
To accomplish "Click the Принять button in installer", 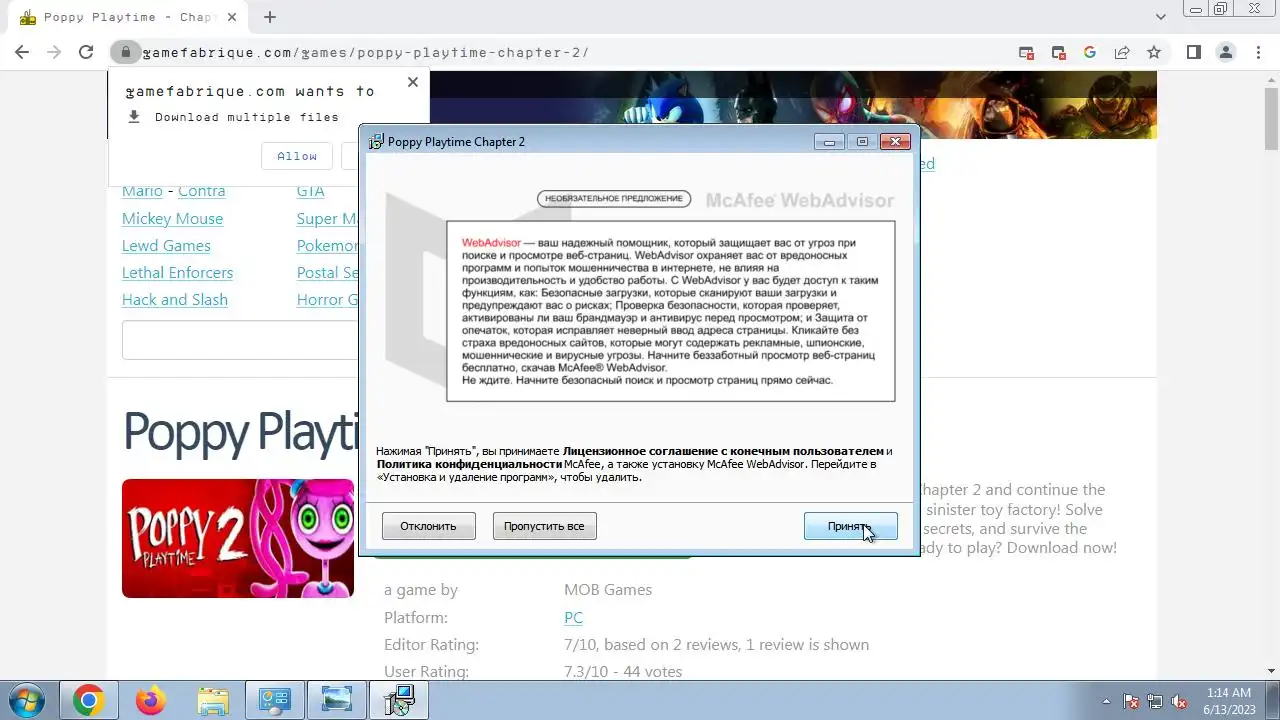I will pyautogui.click(x=850, y=526).
